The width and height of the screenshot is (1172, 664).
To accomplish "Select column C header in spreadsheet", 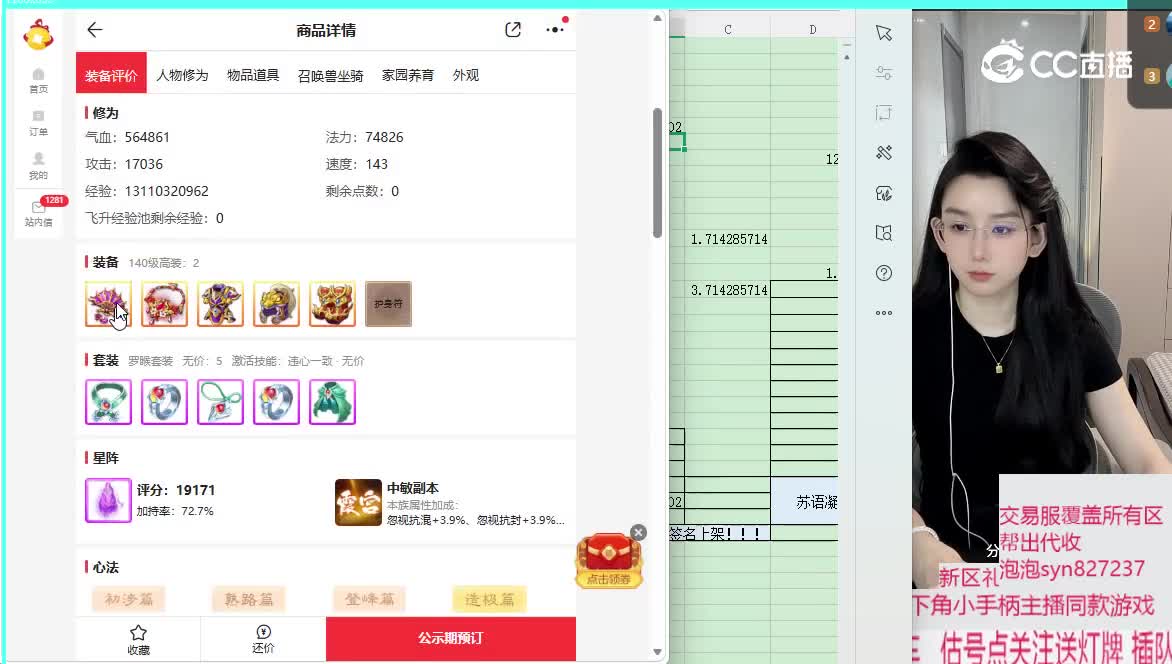I will click(728, 29).
